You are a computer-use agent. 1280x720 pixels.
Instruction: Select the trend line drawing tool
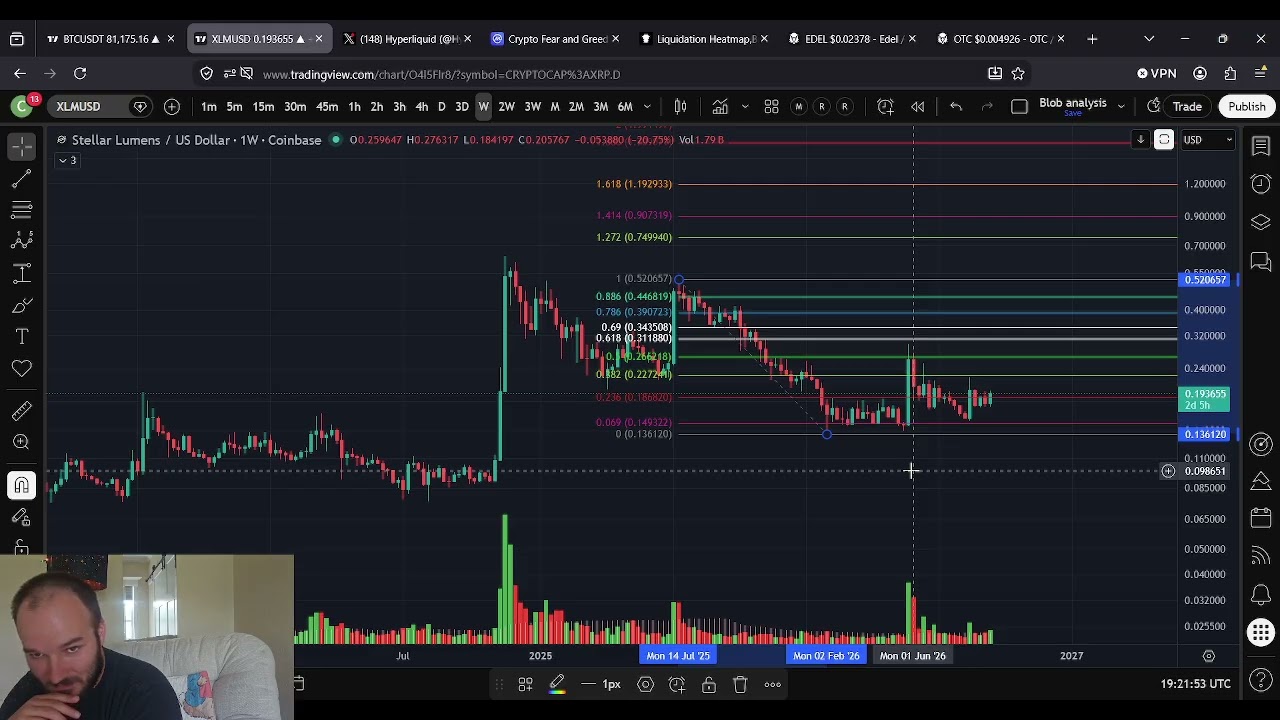click(21, 179)
